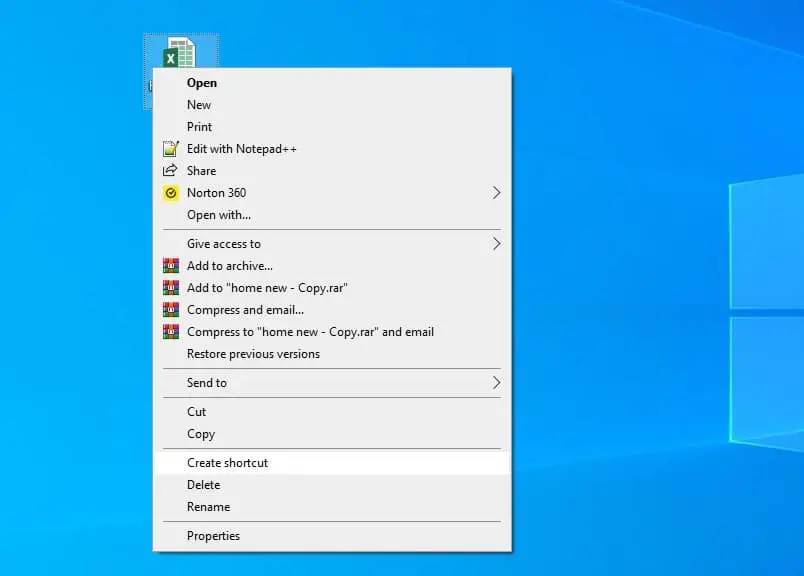Select Compress to "home new - Copy.rar" and email
This screenshot has width=804, height=576.
[x=310, y=332]
